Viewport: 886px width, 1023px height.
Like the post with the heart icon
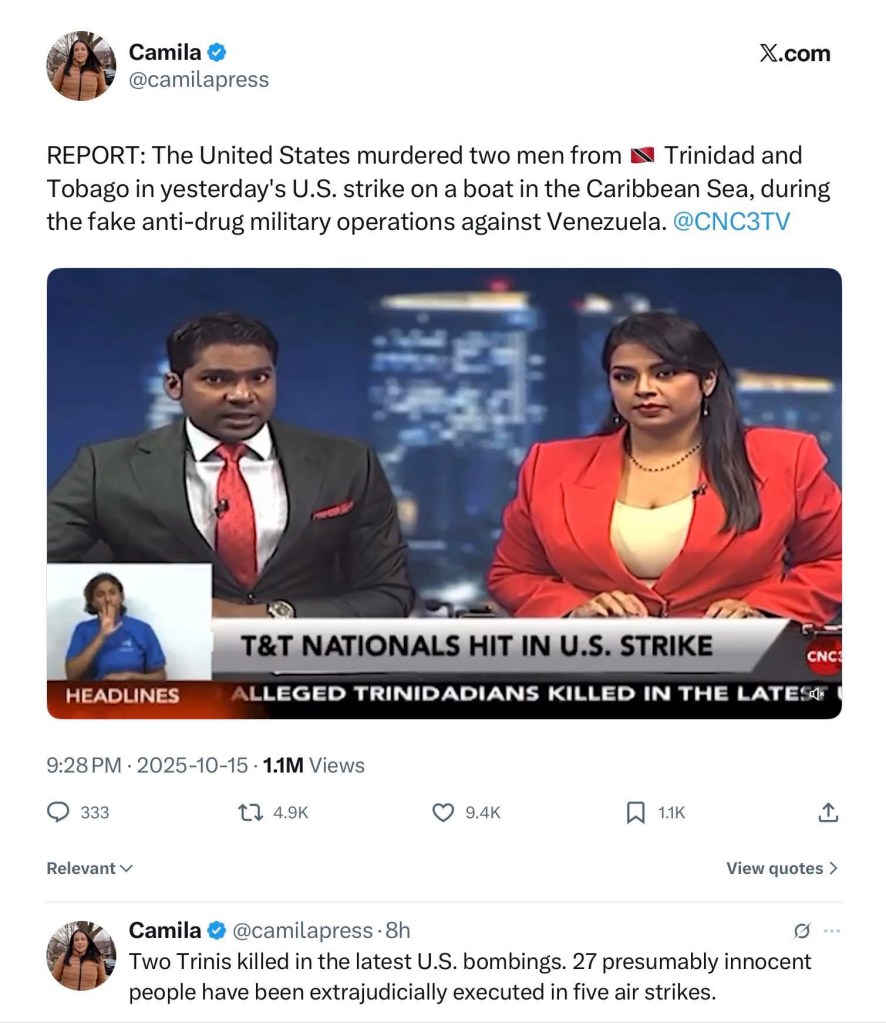[x=443, y=812]
